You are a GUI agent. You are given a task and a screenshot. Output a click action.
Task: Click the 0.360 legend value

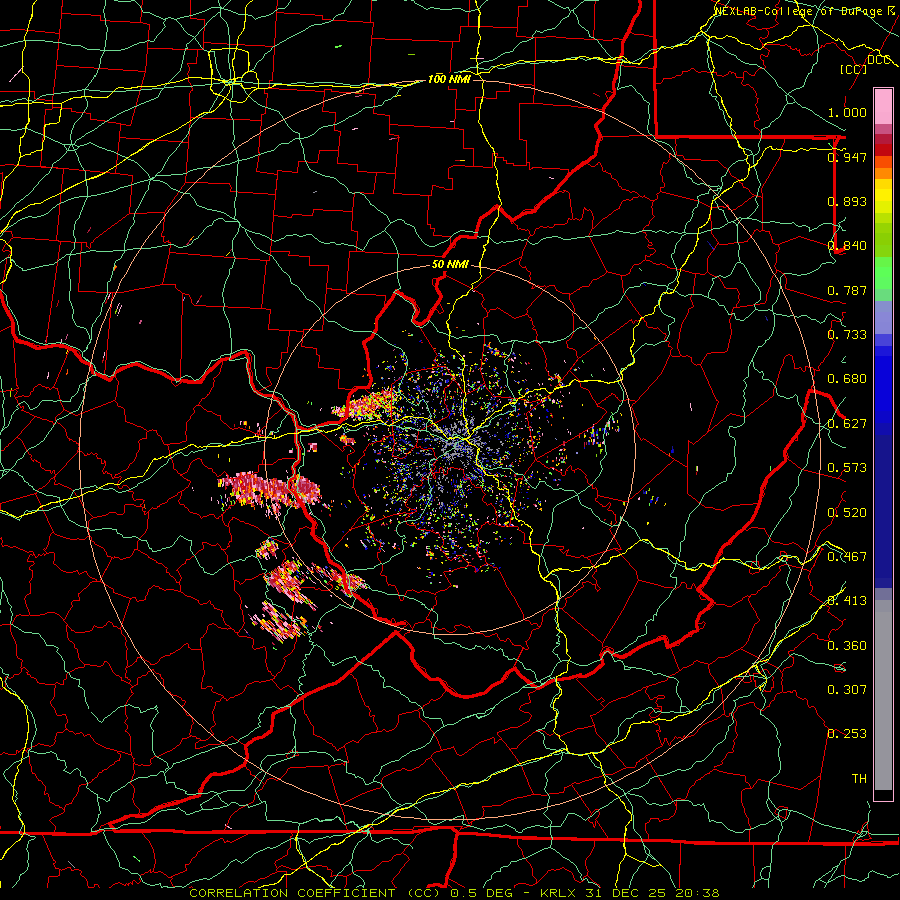click(847, 646)
